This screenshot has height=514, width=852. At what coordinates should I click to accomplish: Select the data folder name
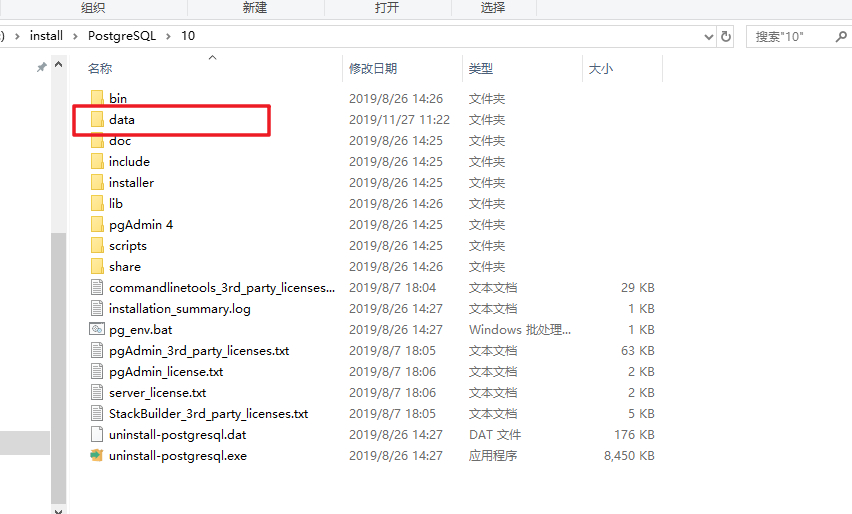[x=122, y=120]
